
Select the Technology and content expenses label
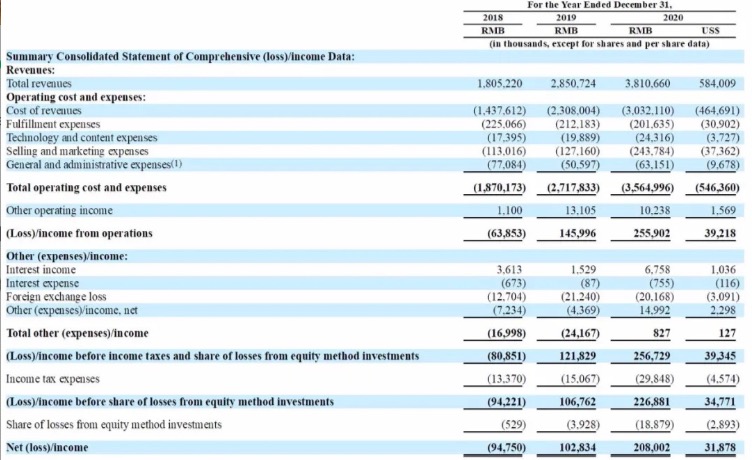[x=76, y=137]
